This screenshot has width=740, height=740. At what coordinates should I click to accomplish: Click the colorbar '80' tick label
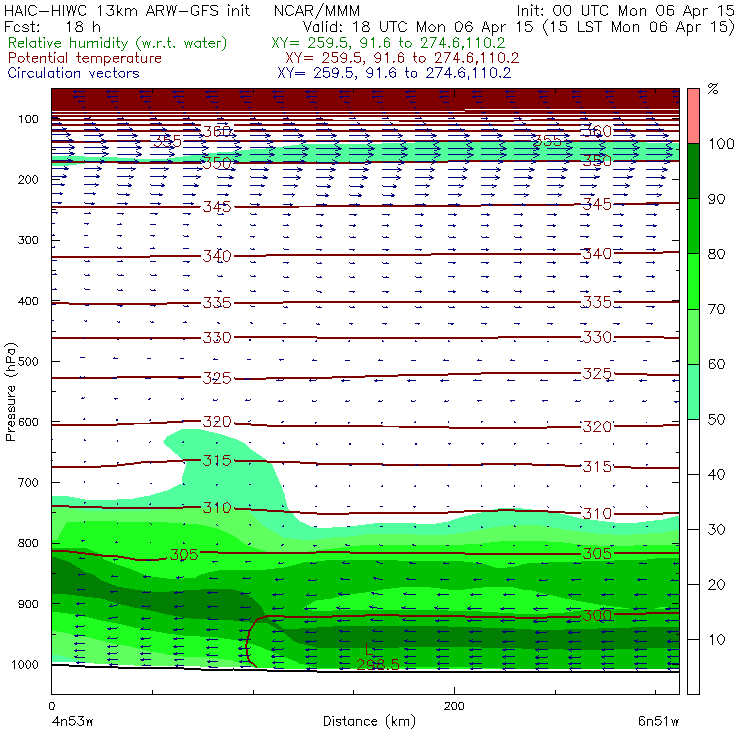716,254
